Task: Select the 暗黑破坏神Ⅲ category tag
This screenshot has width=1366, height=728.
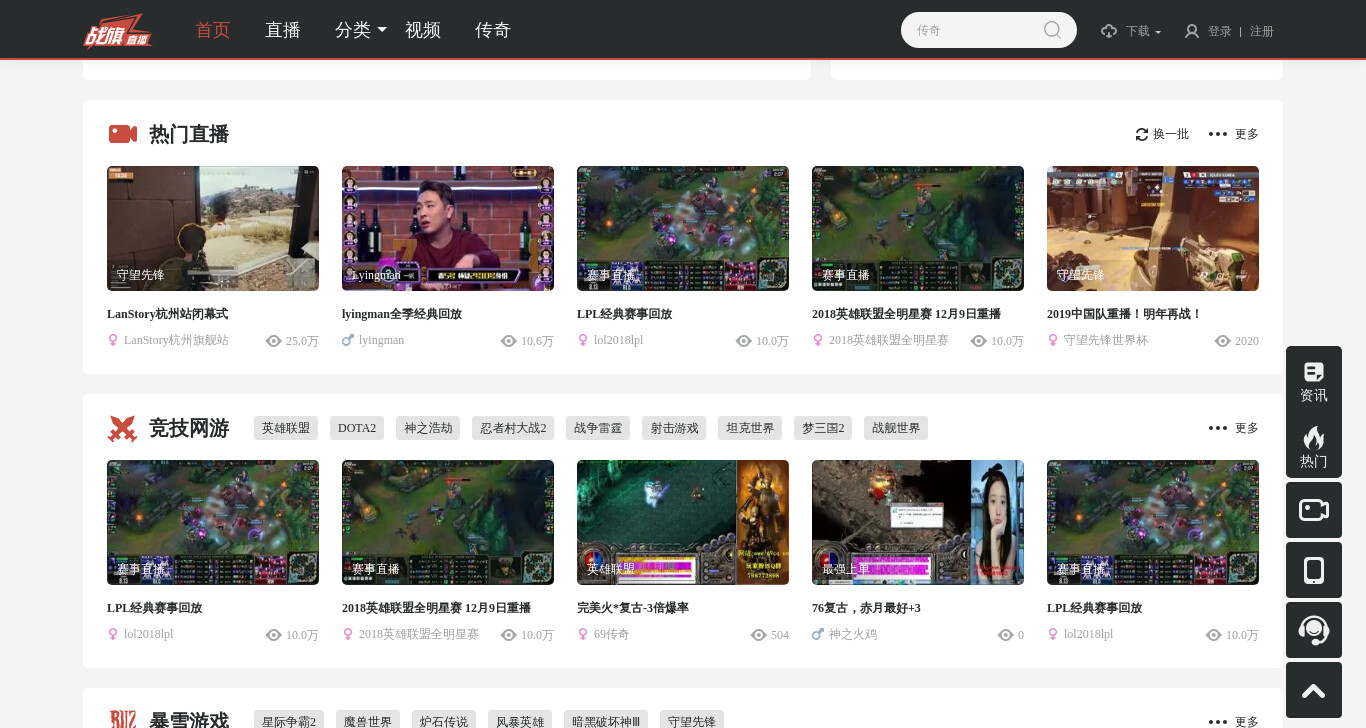Action: [606, 720]
